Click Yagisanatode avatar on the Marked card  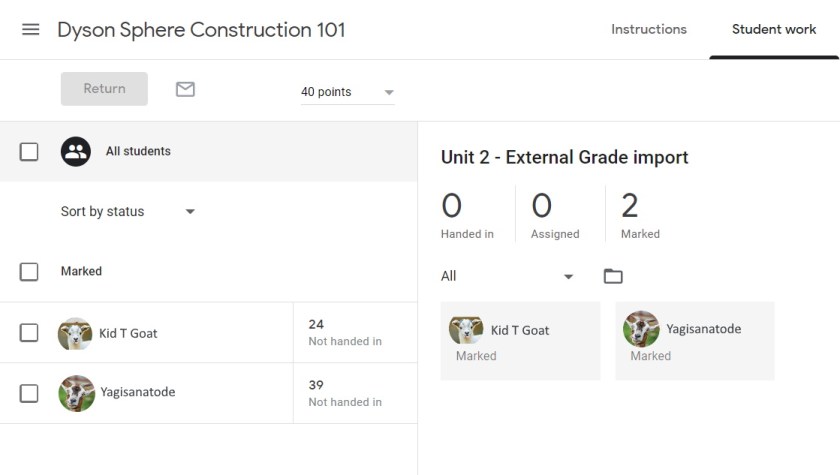[x=641, y=329]
